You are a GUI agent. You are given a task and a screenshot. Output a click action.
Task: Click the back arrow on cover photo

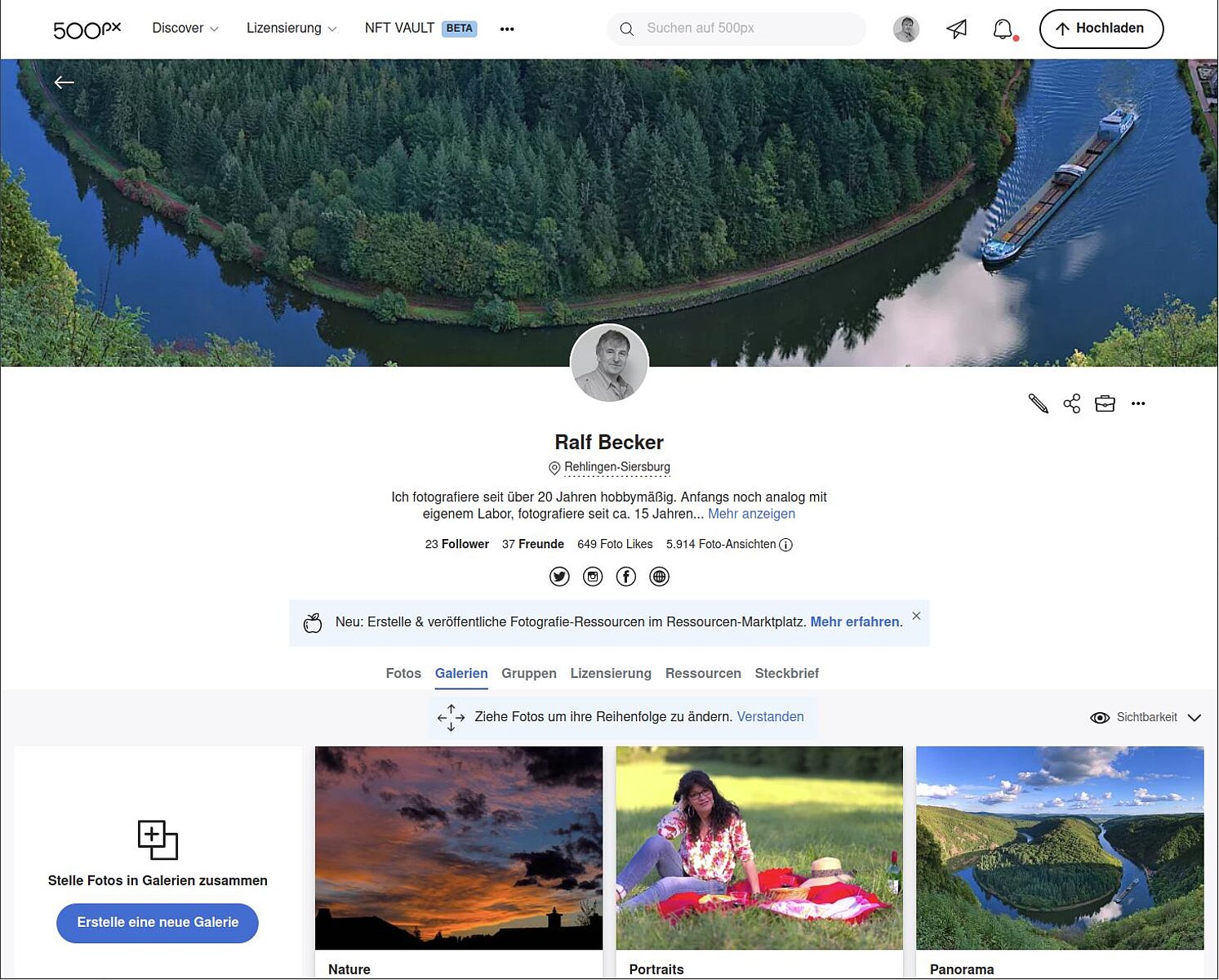pyautogui.click(x=64, y=82)
